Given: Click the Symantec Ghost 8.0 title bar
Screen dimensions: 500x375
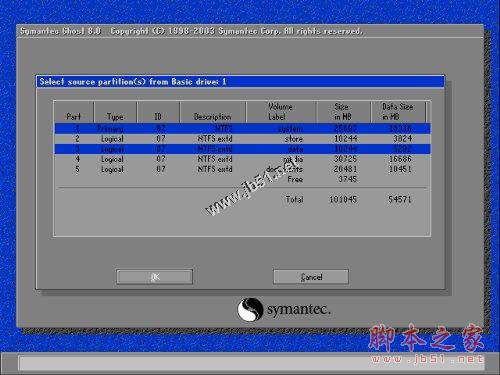Looking at the screenshot, I should pyautogui.click(x=250, y=31).
